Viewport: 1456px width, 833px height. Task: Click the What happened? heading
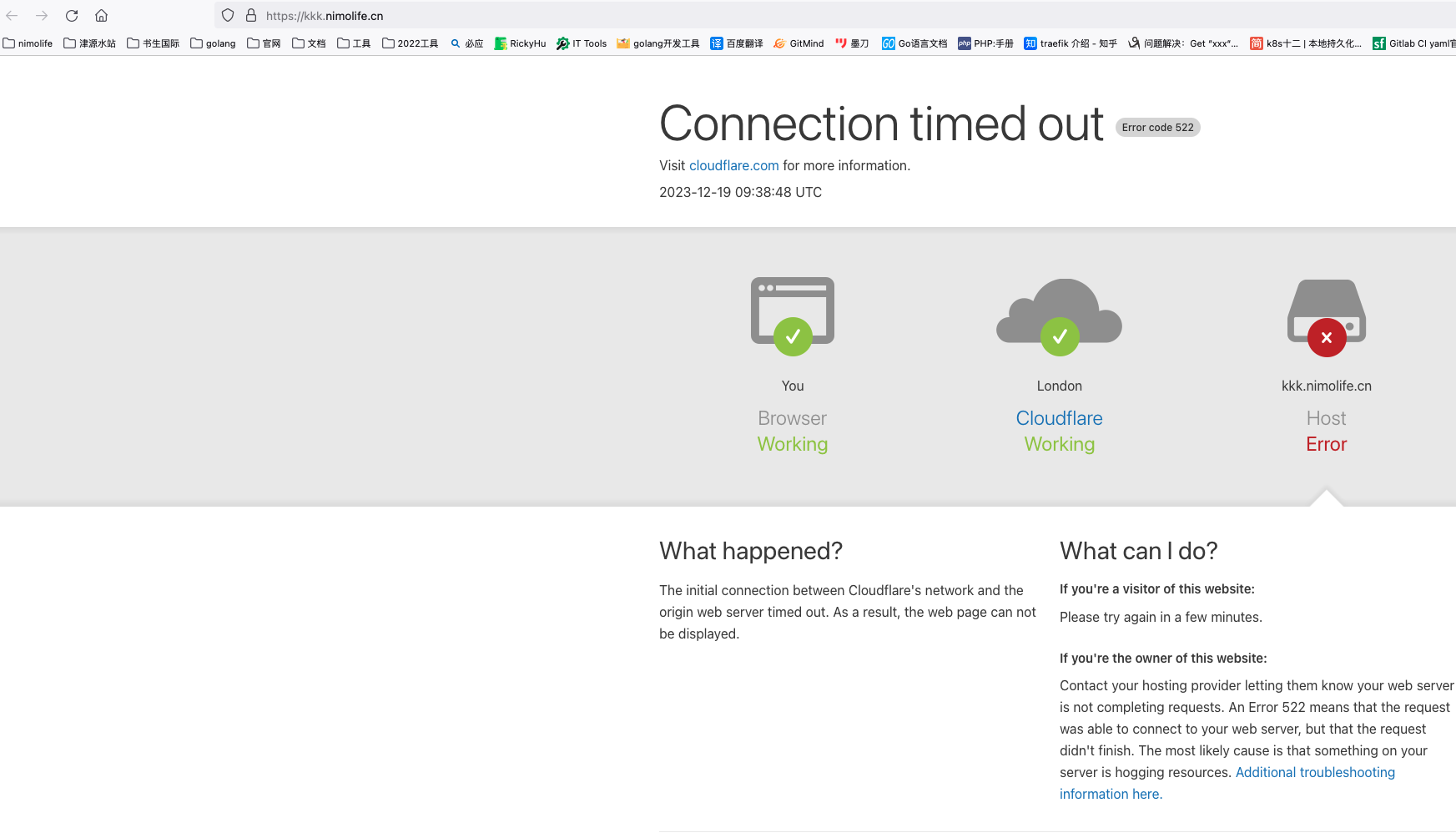pos(751,551)
